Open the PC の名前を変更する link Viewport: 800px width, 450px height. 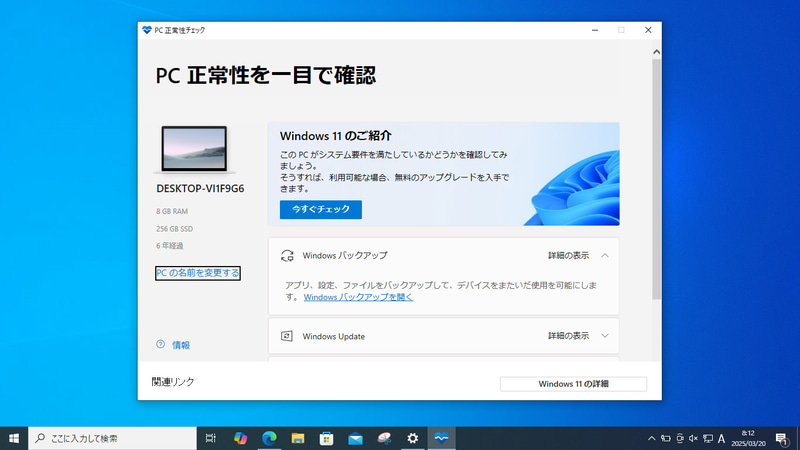point(197,273)
